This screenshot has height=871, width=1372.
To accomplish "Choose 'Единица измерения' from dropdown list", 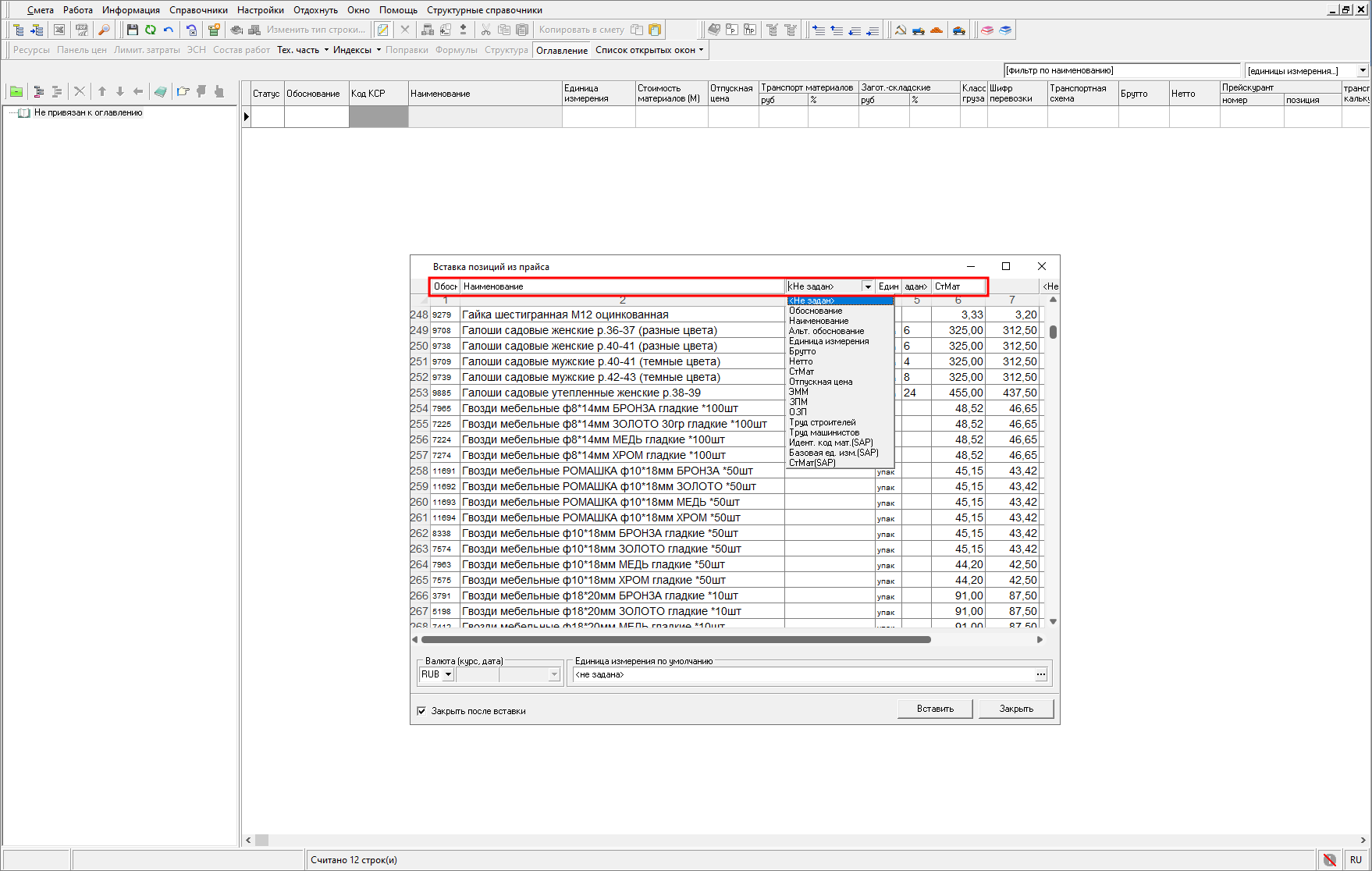I will pos(829,341).
